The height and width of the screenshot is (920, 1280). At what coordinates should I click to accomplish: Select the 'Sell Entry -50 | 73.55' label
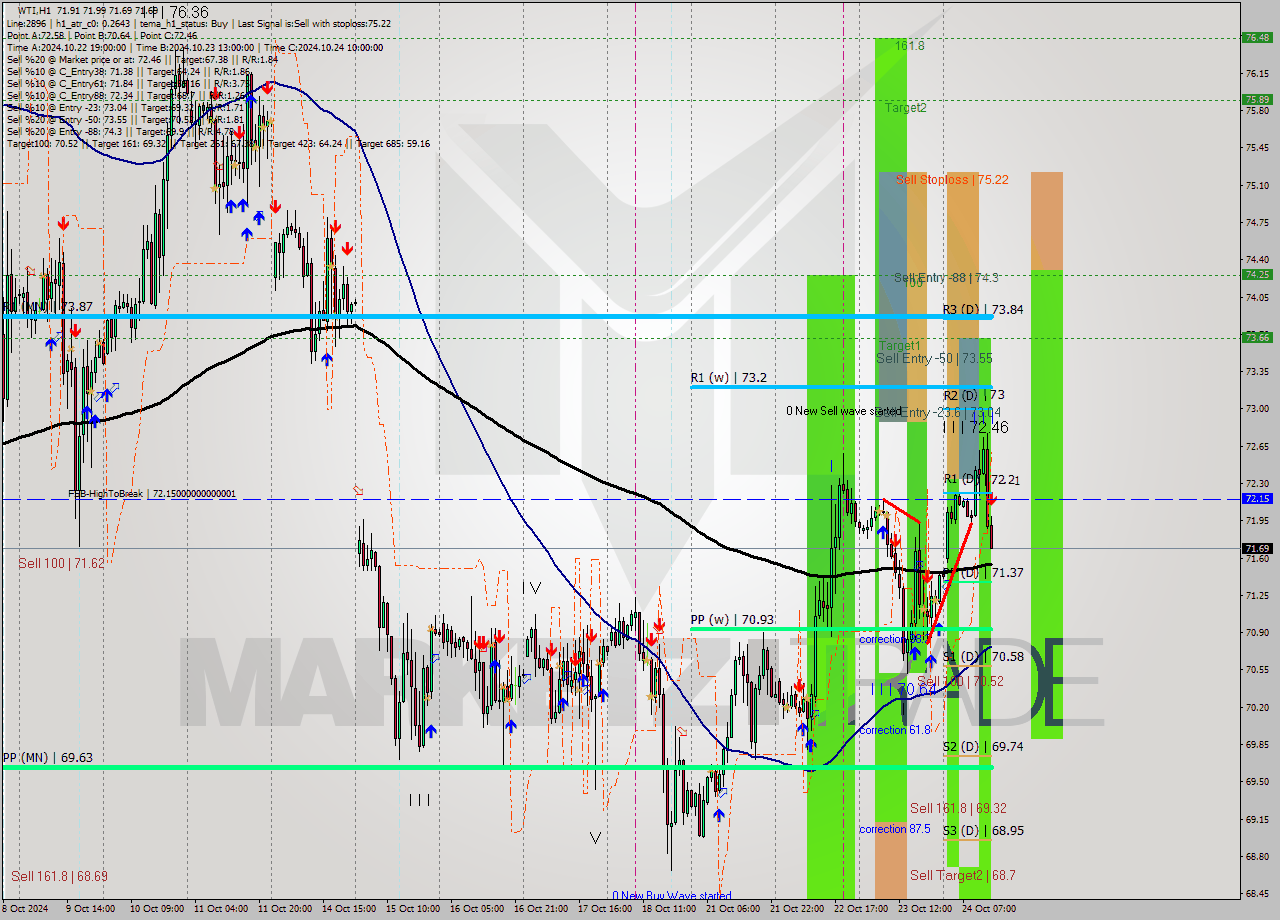coord(934,357)
